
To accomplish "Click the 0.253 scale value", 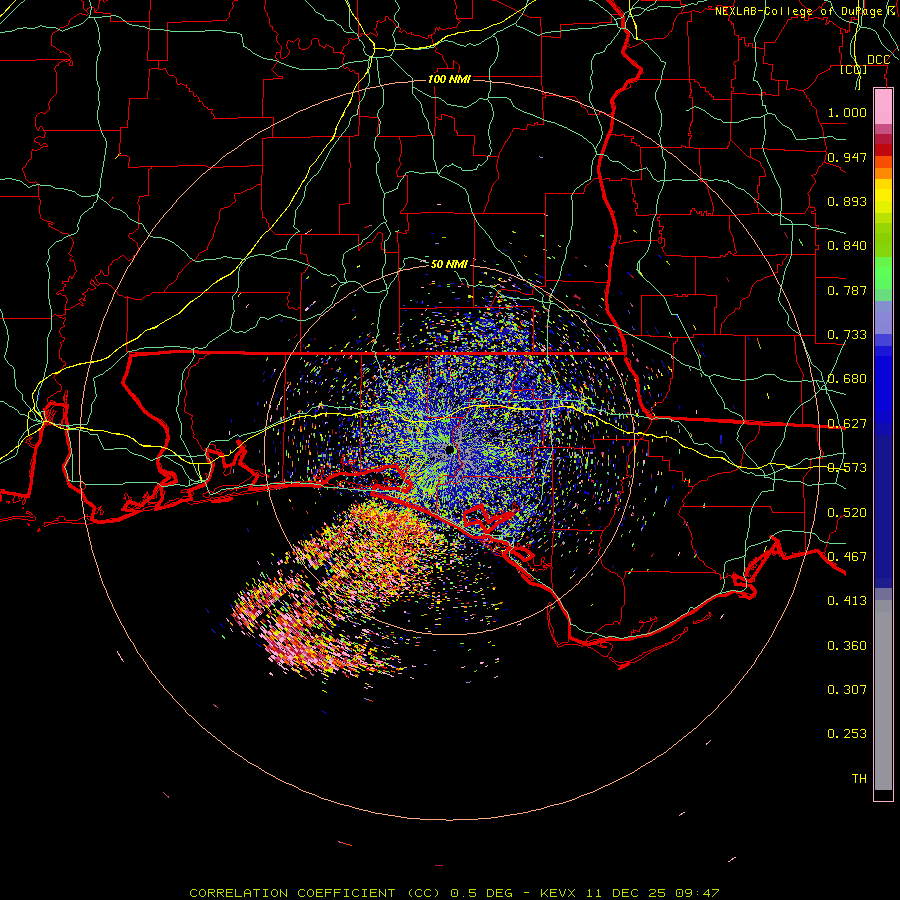I will (x=847, y=734).
